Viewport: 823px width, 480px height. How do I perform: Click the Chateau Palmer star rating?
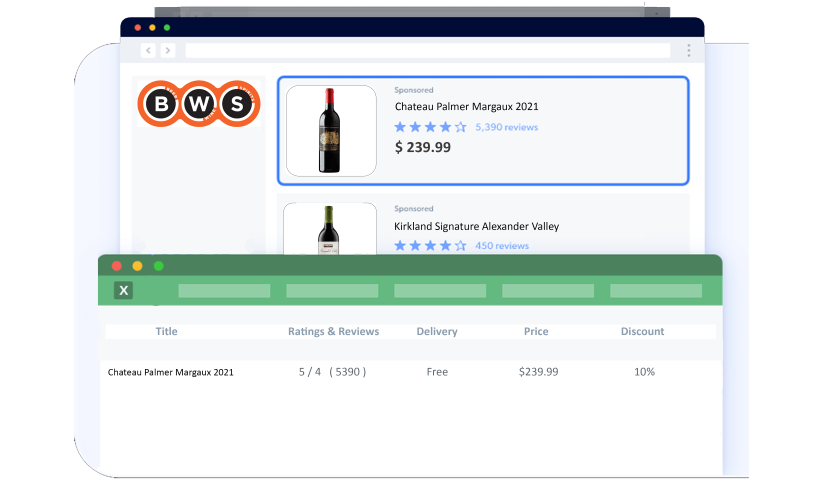point(430,127)
